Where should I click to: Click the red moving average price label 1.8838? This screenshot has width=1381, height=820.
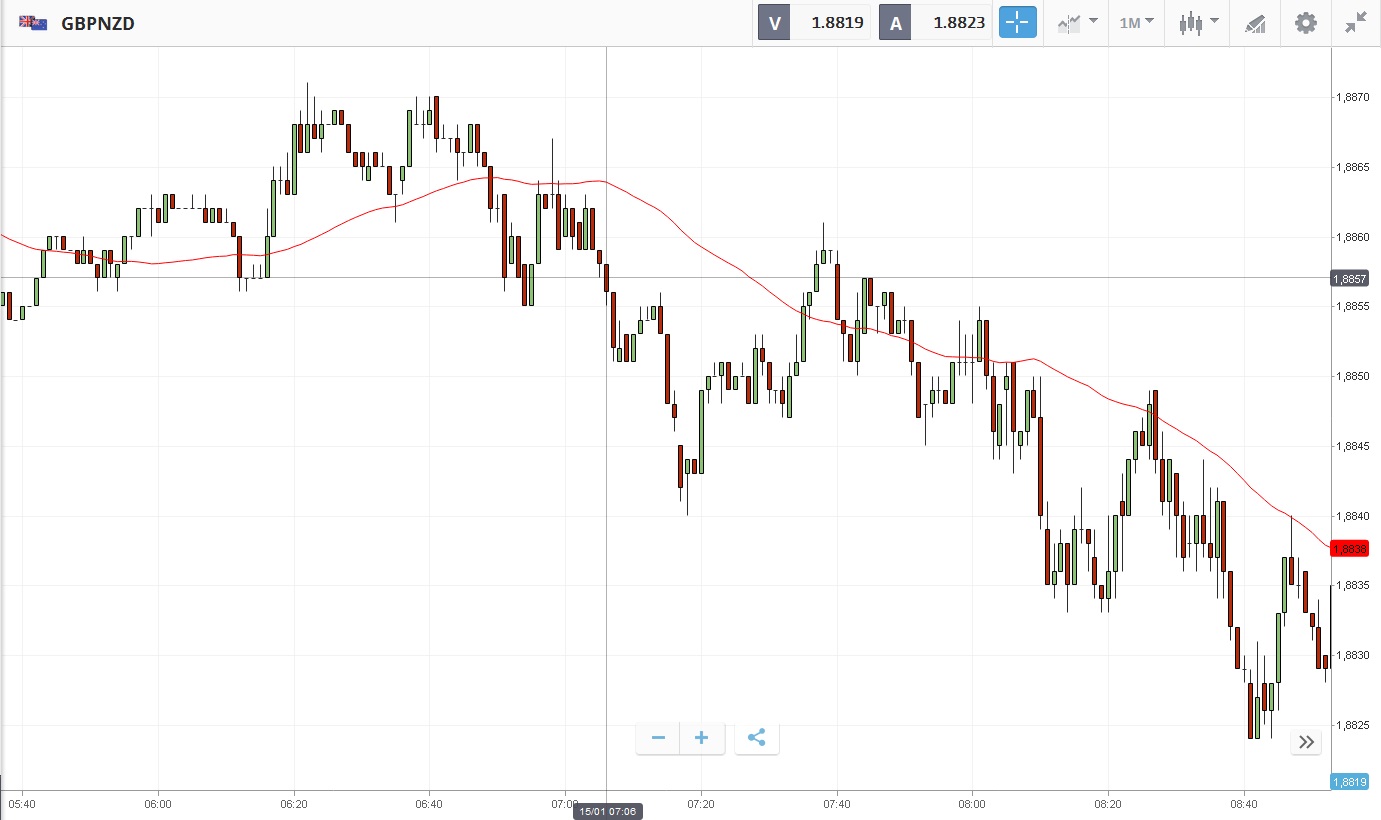[1349, 549]
